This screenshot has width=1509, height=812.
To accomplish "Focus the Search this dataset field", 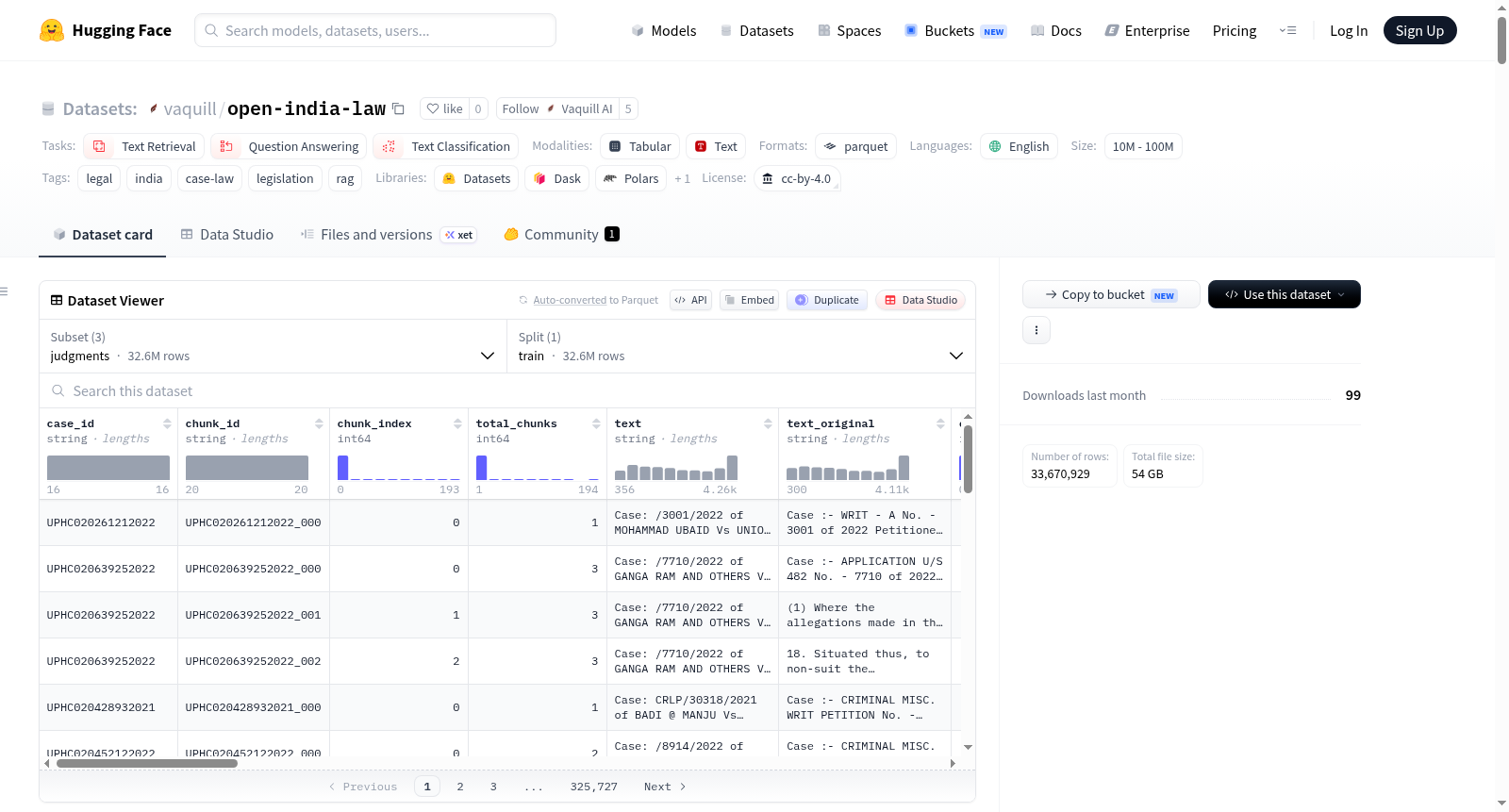I will click(507, 390).
